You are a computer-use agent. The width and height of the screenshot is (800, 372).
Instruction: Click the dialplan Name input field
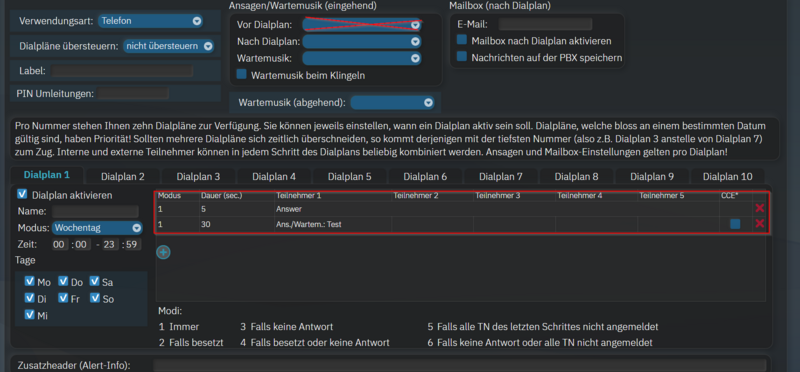(95, 211)
